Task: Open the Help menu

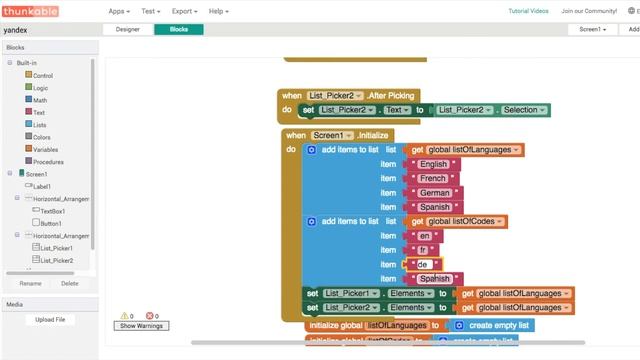Action: tap(218, 11)
